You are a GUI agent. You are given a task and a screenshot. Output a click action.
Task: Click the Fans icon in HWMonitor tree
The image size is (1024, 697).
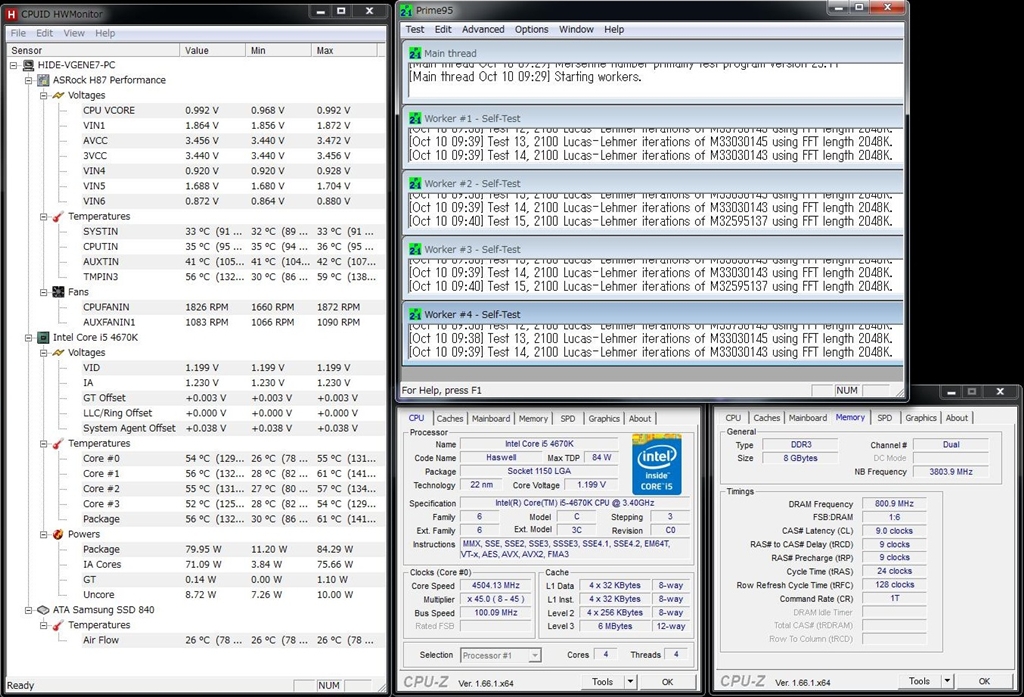point(58,292)
